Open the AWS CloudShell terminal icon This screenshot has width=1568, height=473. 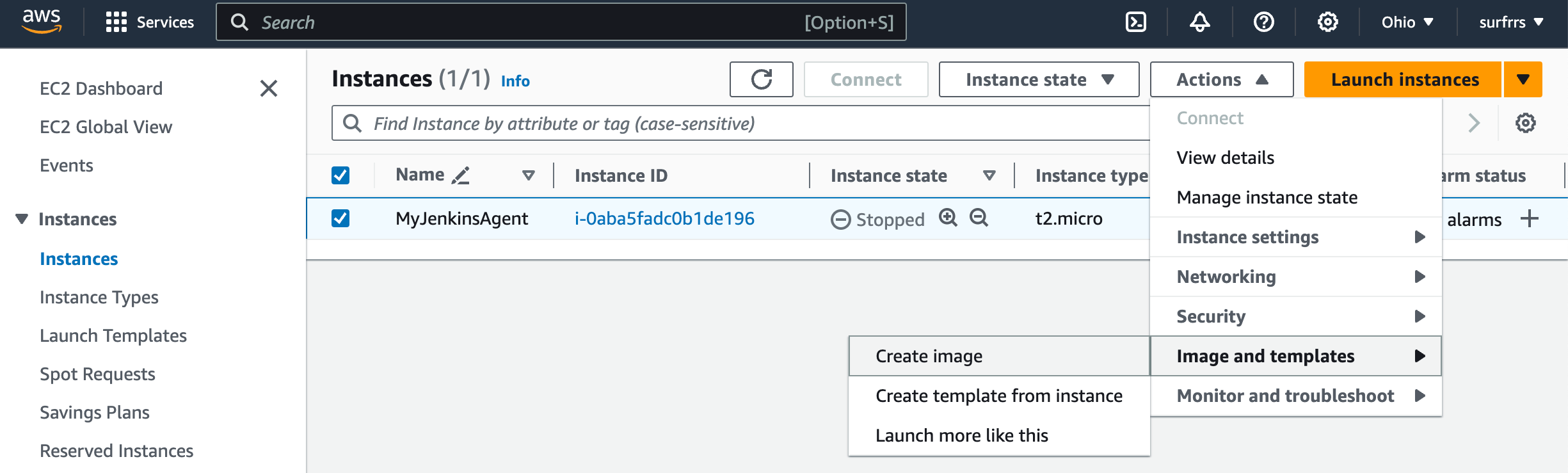1136,22
